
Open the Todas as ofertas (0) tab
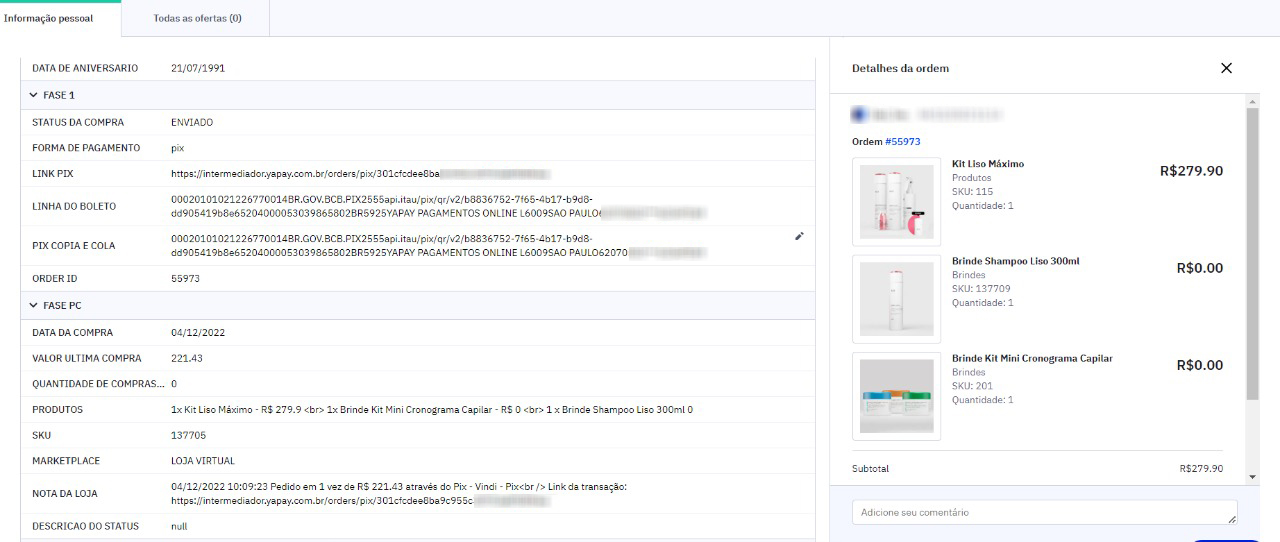197,18
